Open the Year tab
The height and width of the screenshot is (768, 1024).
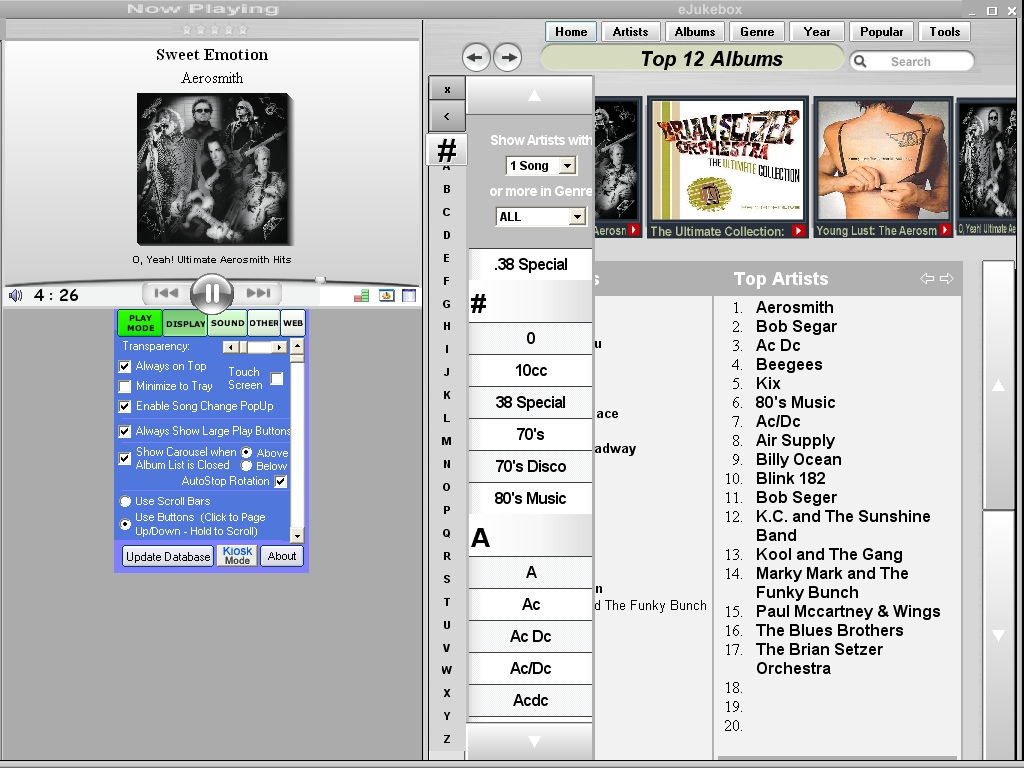click(816, 31)
